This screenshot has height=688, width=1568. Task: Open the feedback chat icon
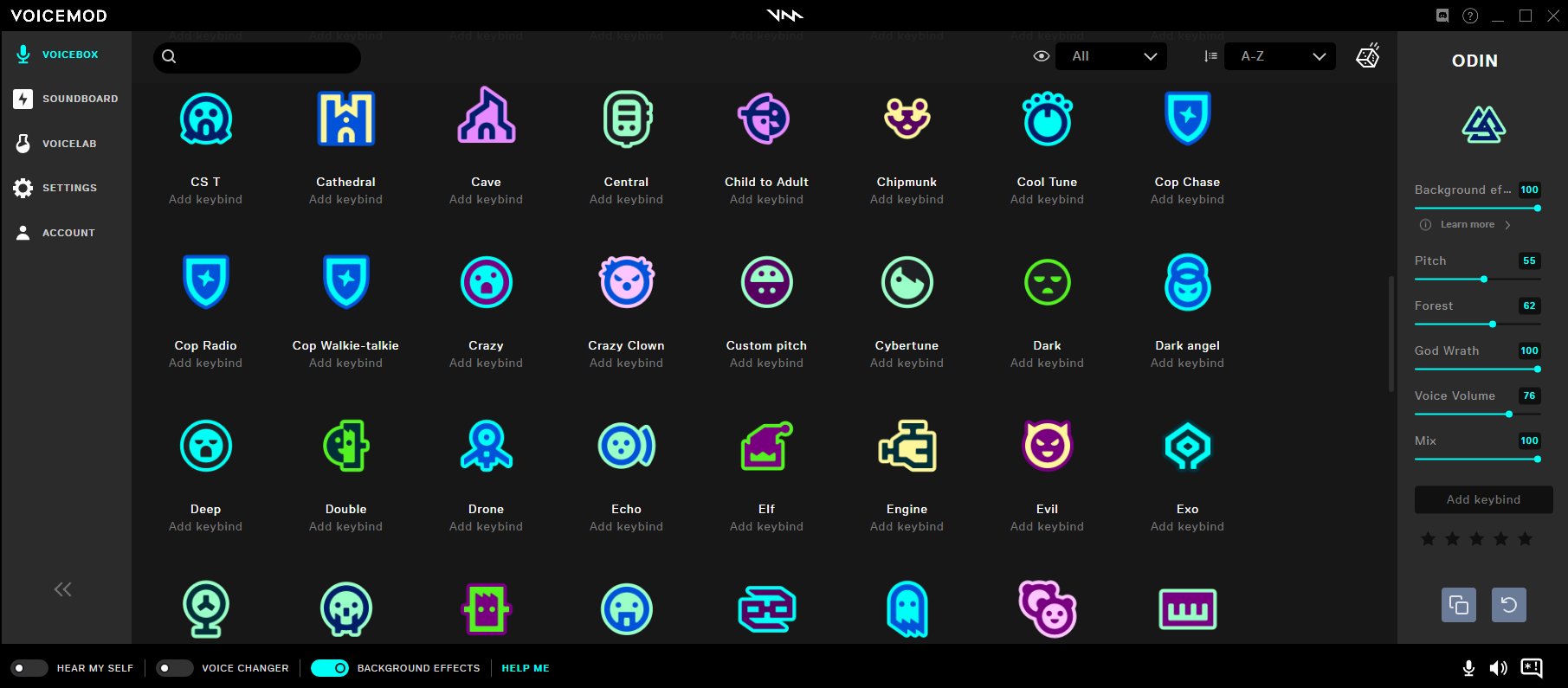point(1532,667)
